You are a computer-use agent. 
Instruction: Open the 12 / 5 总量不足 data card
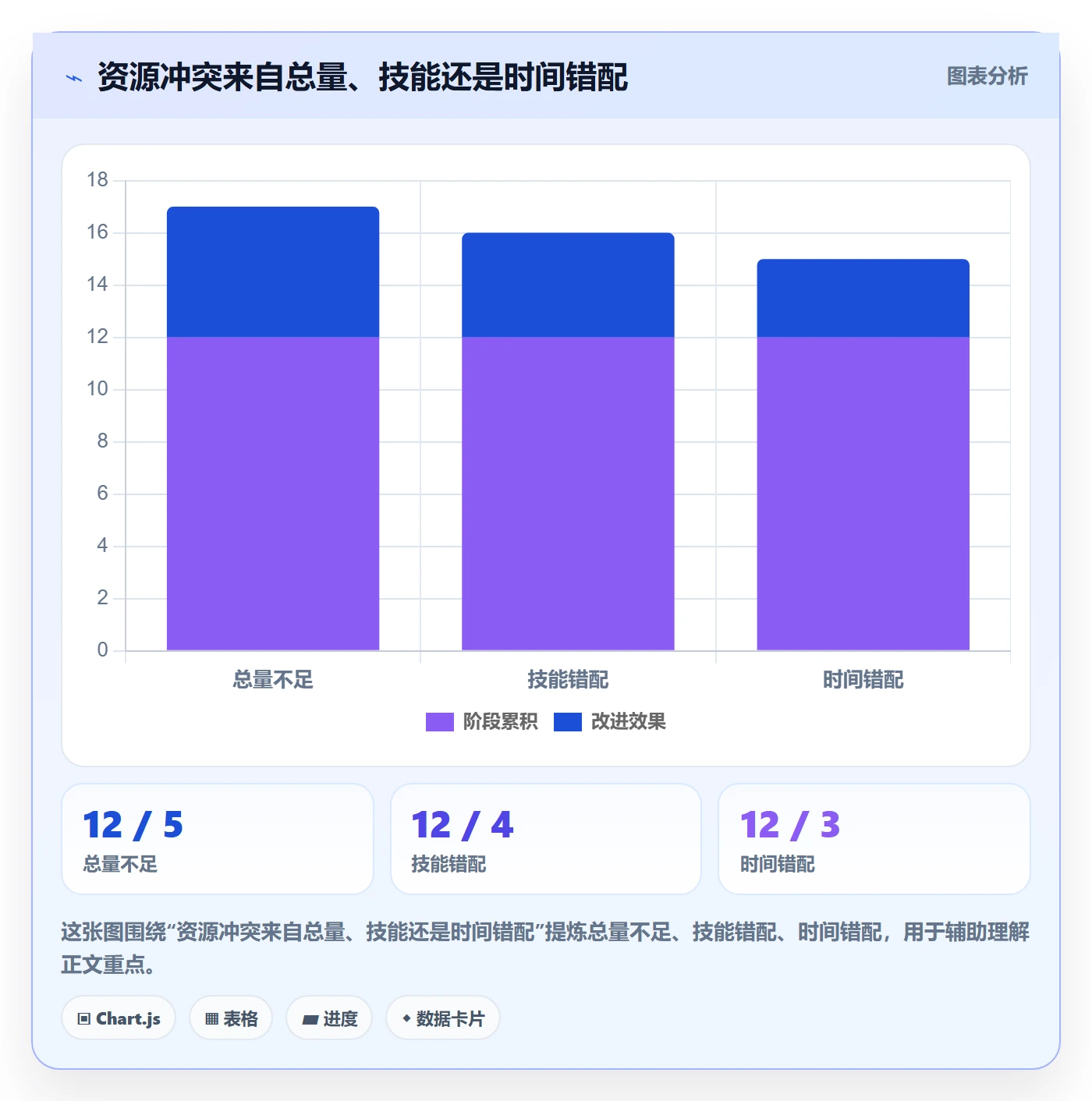coord(218,839)
